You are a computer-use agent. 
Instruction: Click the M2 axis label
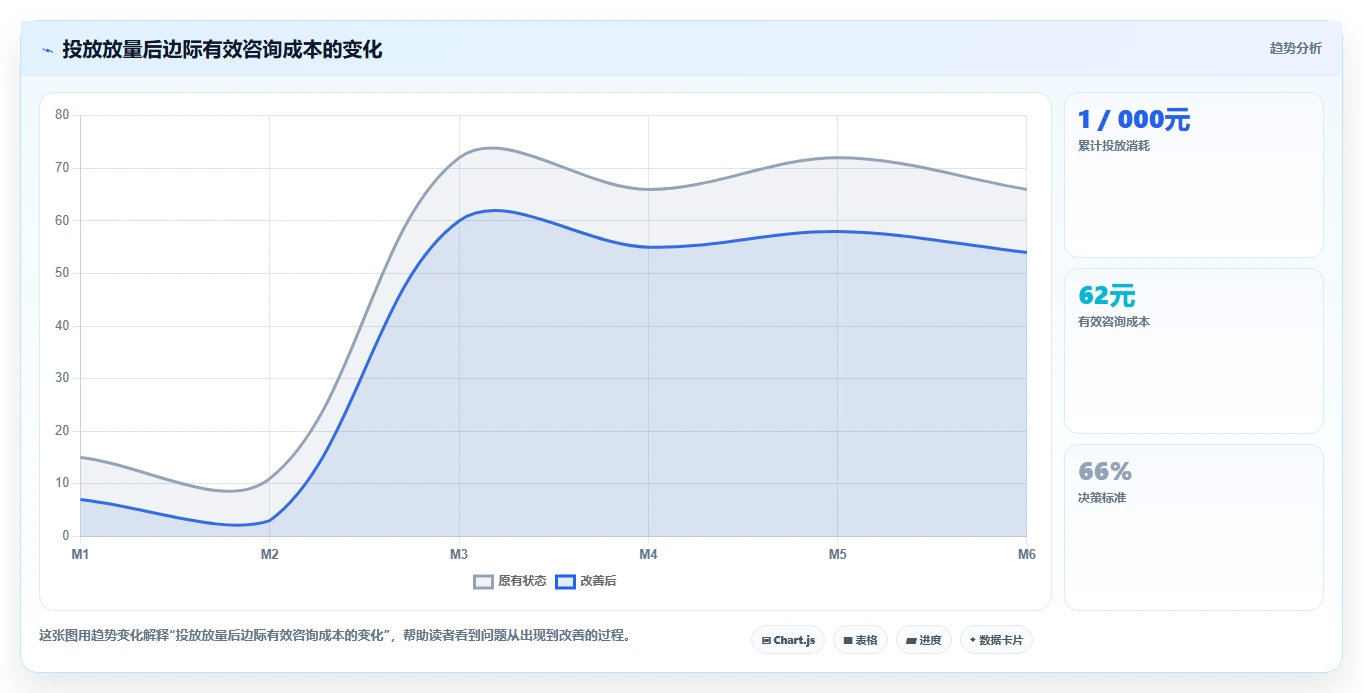tap(269, 554)
